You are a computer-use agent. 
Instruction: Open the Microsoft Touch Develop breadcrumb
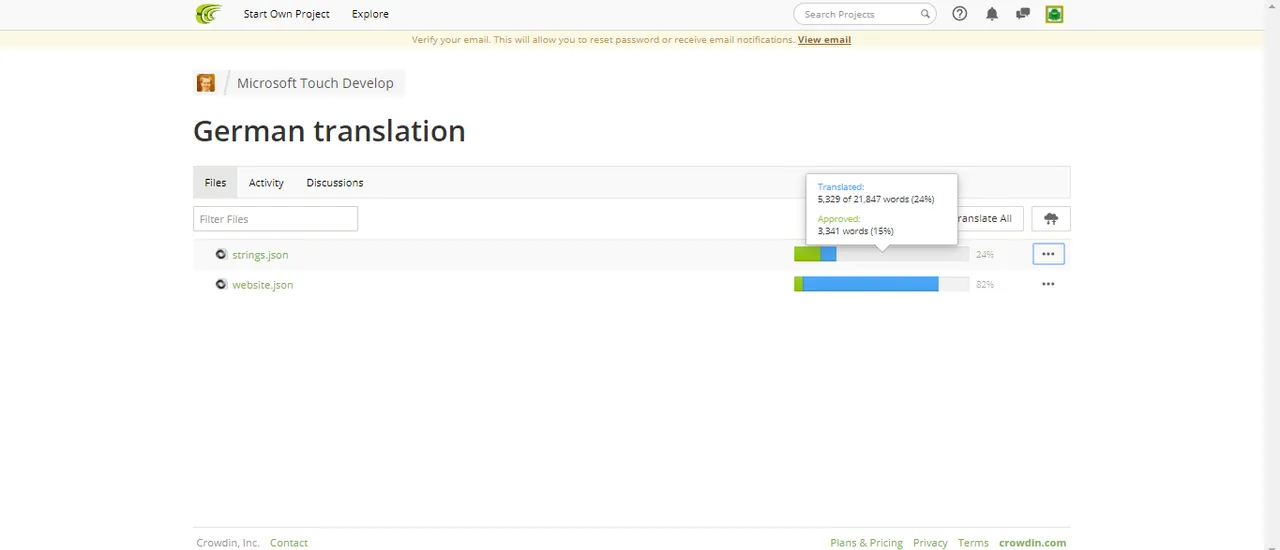(315, 83)
